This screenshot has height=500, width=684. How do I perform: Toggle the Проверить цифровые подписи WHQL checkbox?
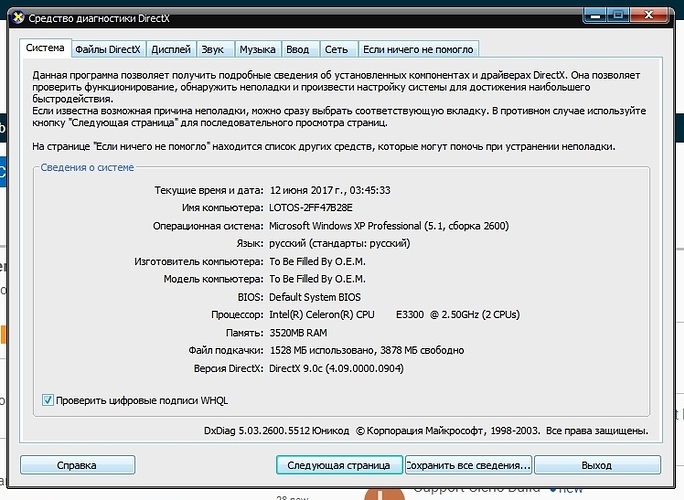[48, 400]
